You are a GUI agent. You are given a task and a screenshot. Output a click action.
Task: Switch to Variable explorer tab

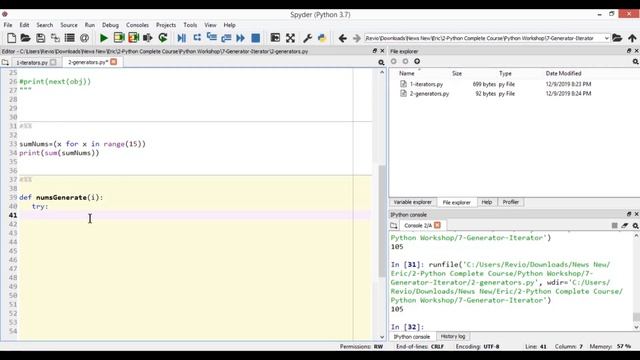[412, 202]
